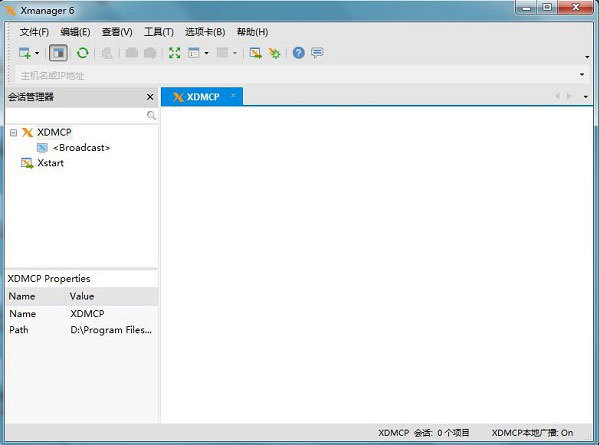Image resolution: width=600 pixels, height=445 pixels.
Task: Click status bar text 0 个项目
Action: [x=453, y=433]
